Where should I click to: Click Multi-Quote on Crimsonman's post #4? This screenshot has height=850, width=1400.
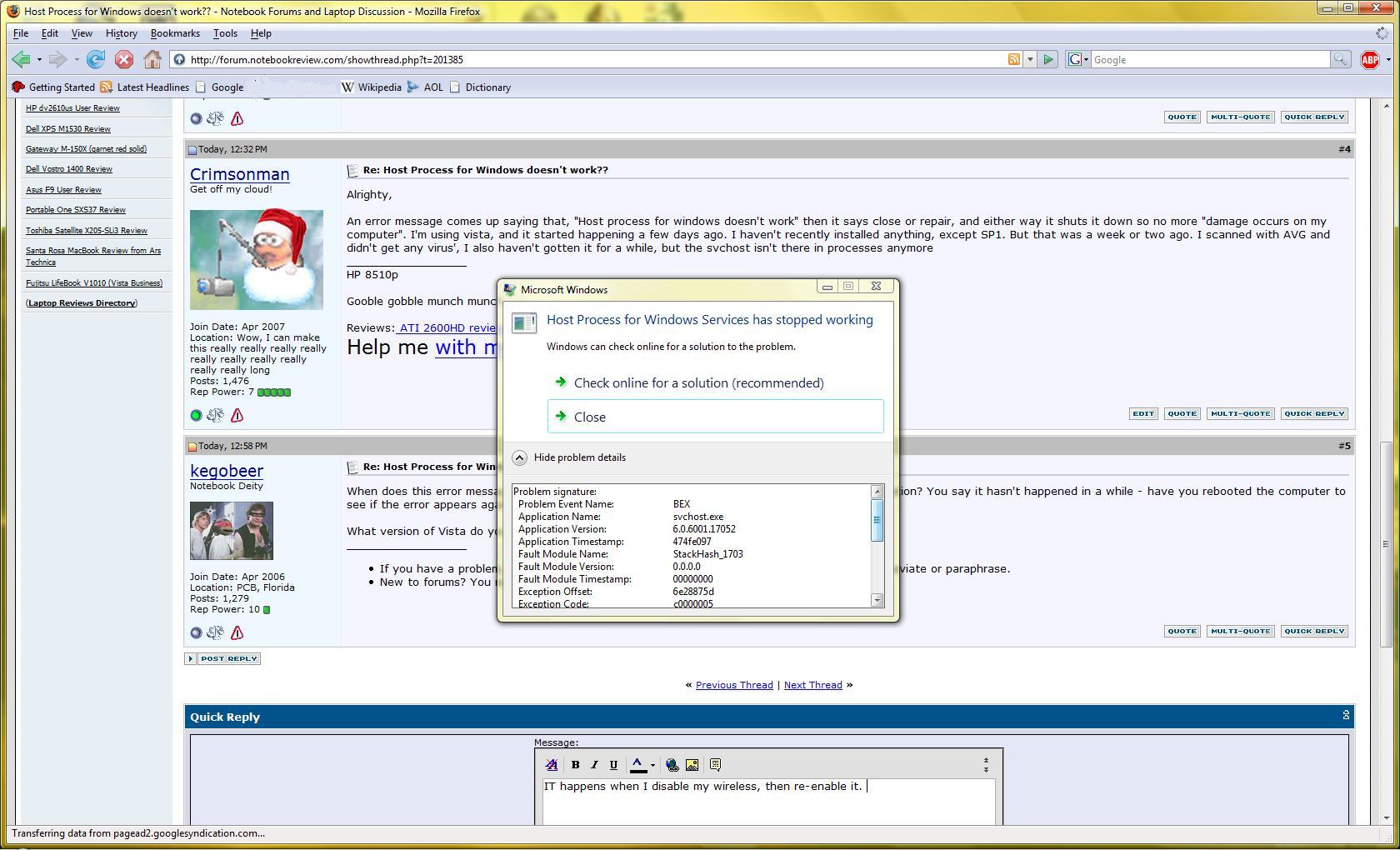(x=1240, y=413)
